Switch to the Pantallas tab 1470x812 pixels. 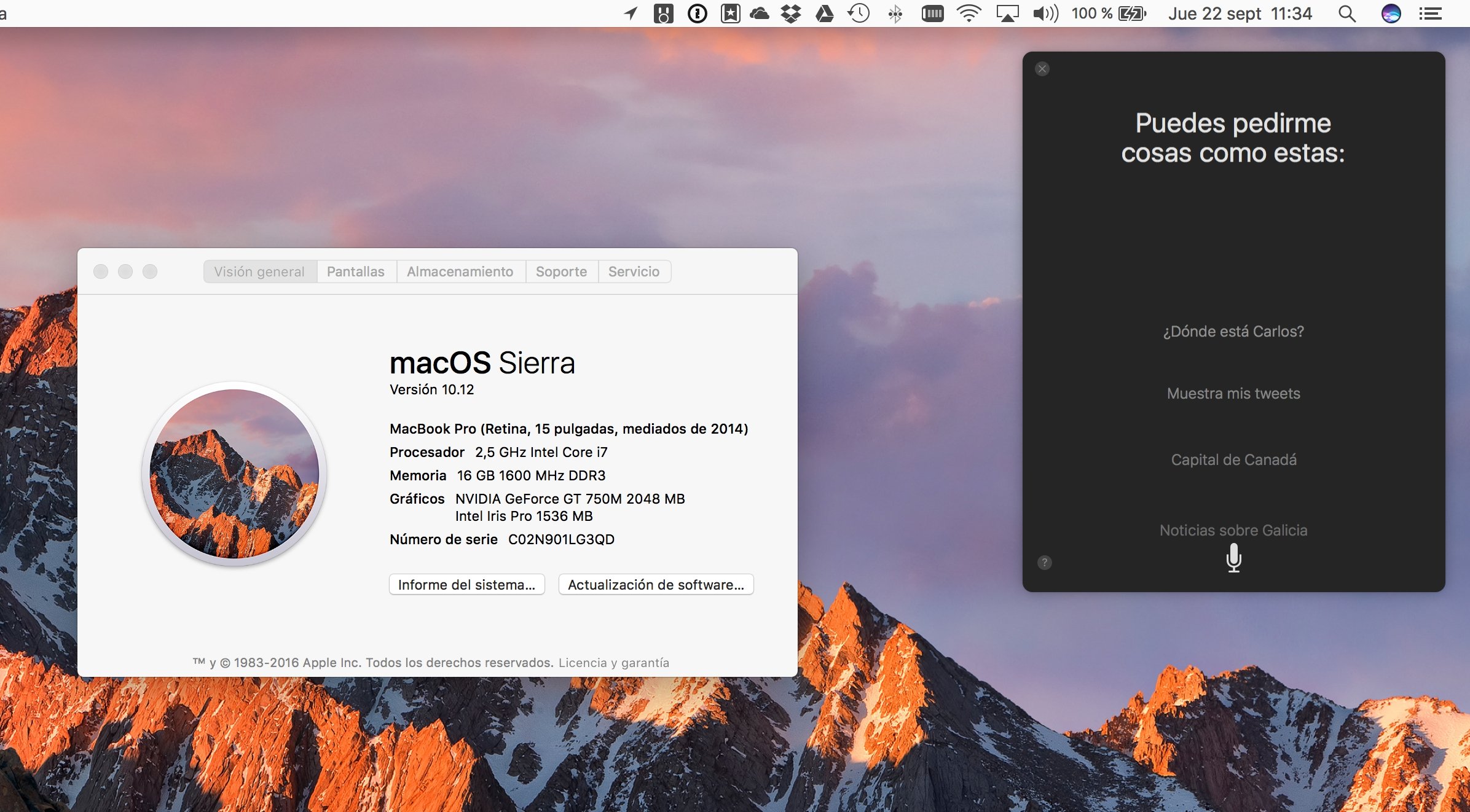(x=356, y=271)
